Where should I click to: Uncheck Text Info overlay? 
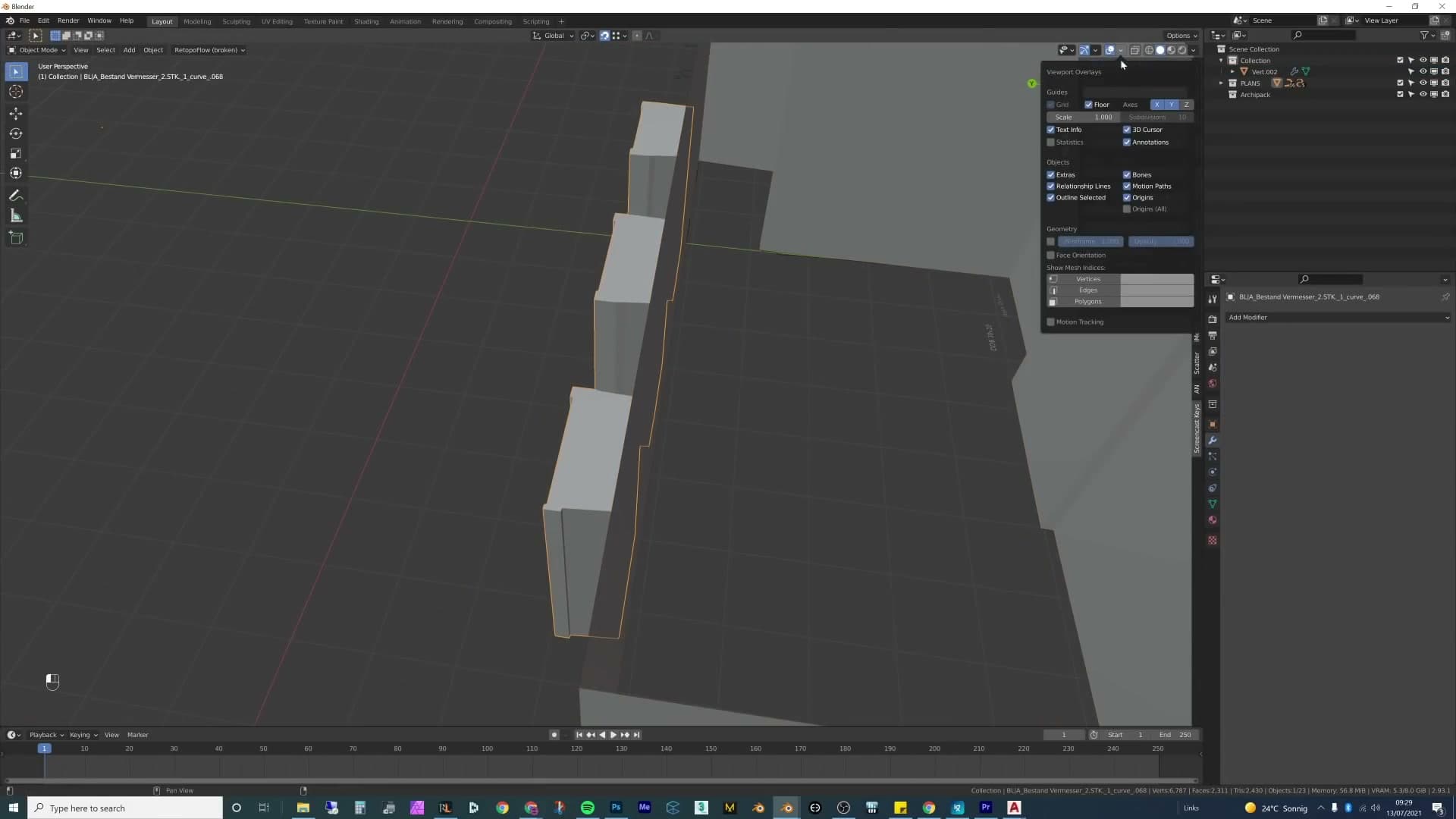tap(1050, 130)
